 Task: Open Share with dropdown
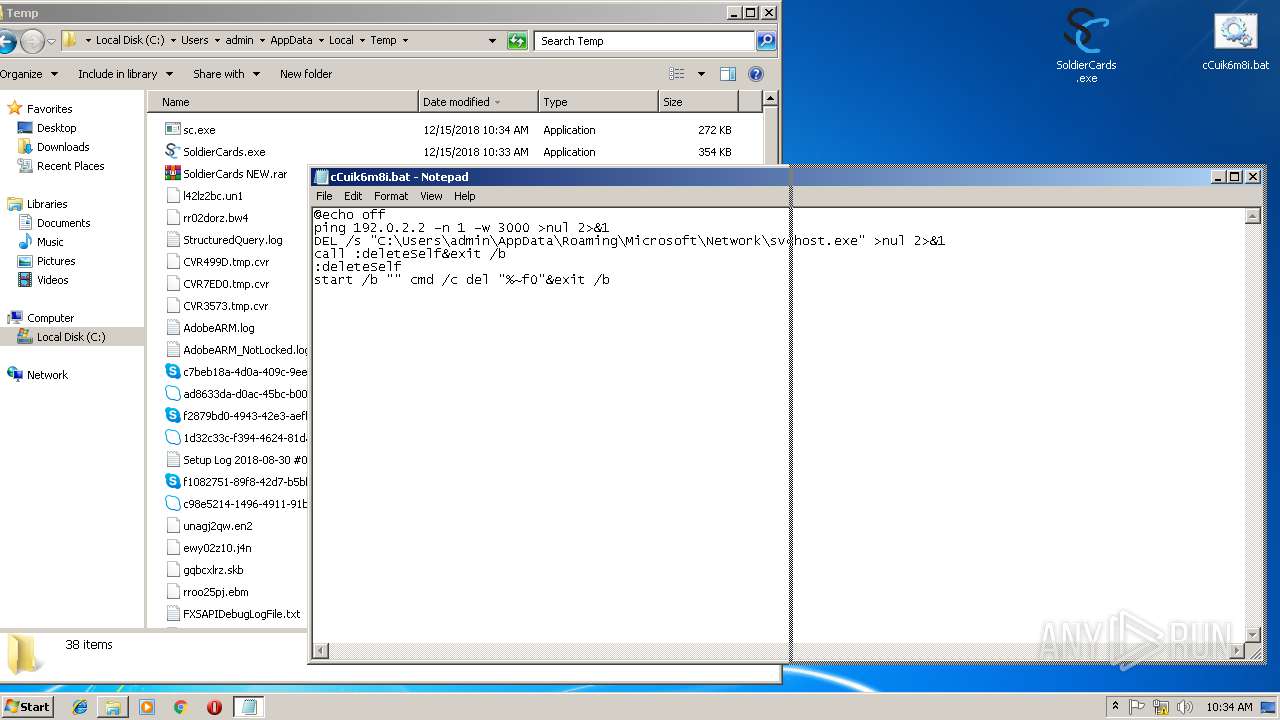pyautogui.click(x=226, y=74)
